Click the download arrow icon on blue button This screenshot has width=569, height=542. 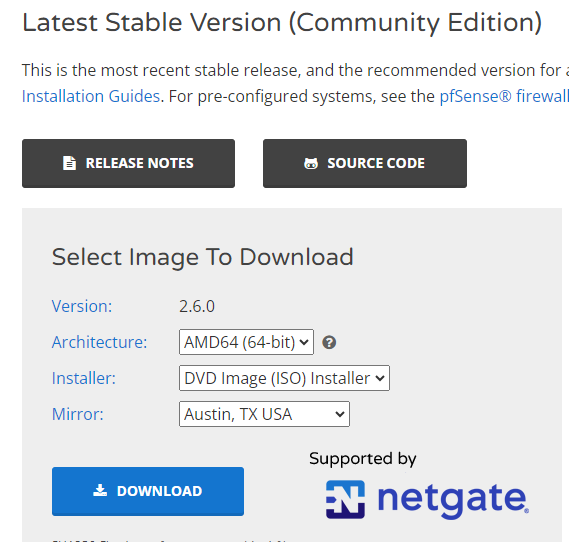pyautogui.click(x=100, y=490)
